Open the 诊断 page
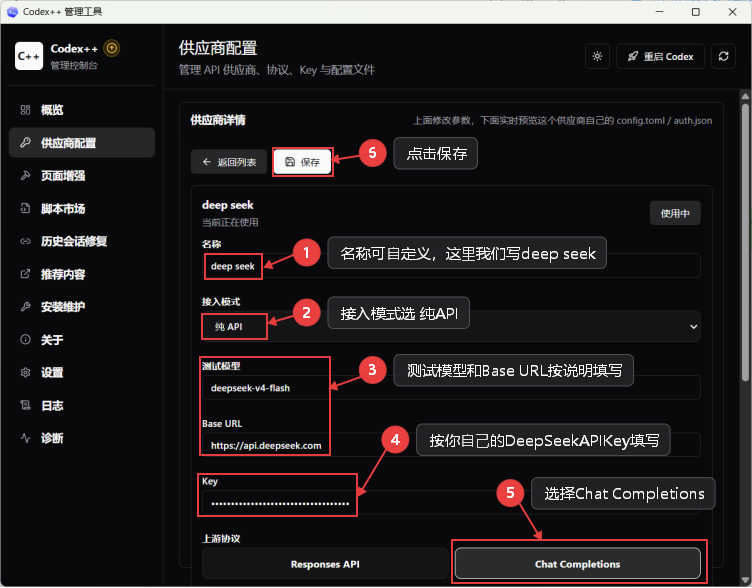 pyautogui.click(x=82, y=438)
